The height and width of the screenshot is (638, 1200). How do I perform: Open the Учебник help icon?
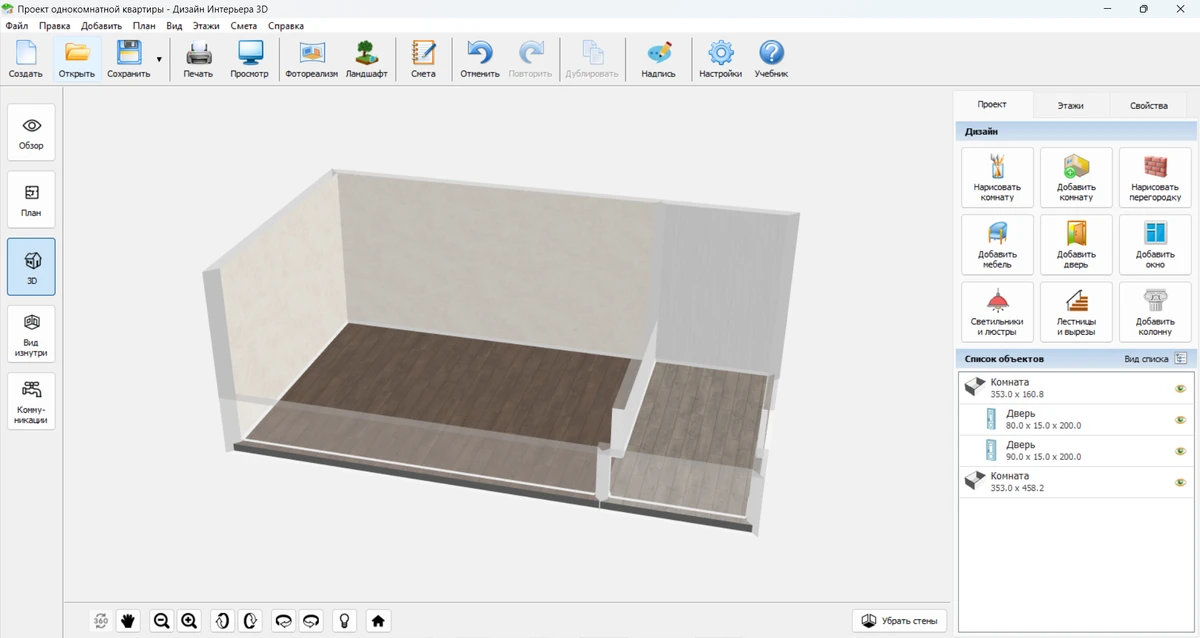[x=771, y=59]
